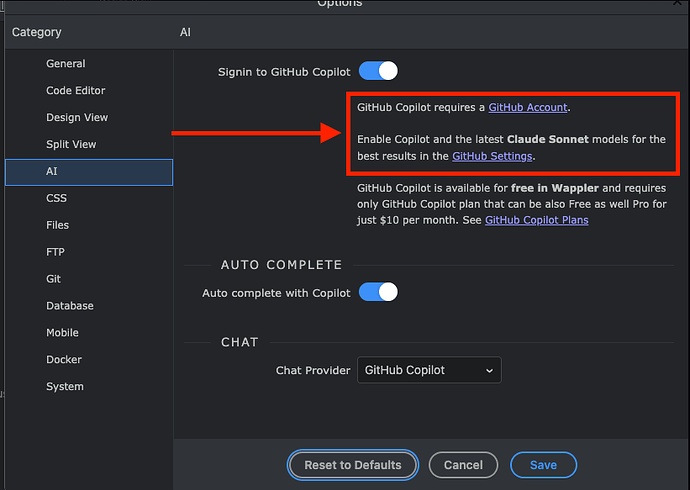Click the Save button
The image size is (690, 490).
point(543,465)
